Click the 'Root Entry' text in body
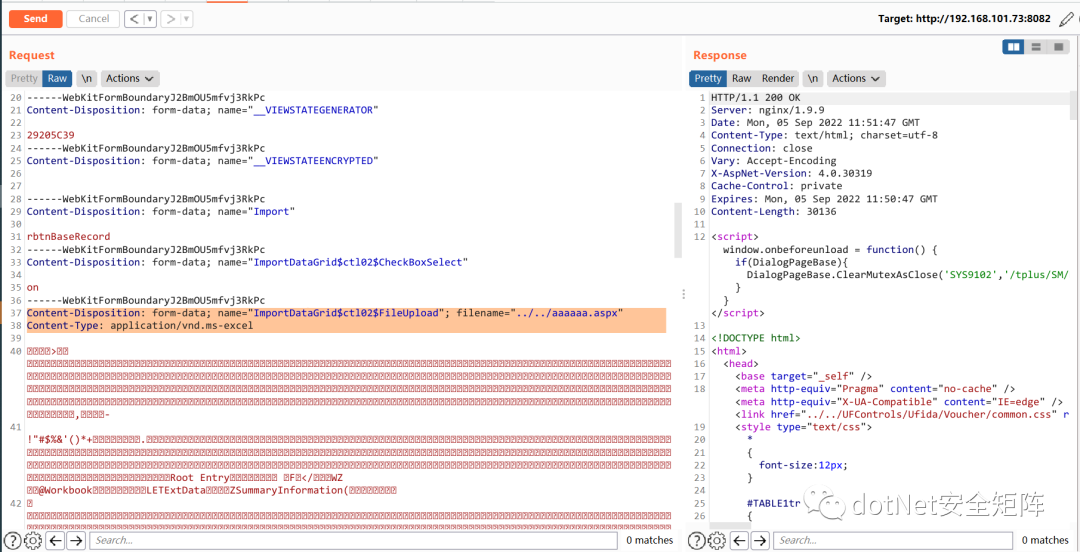 [x=200, y=477]
